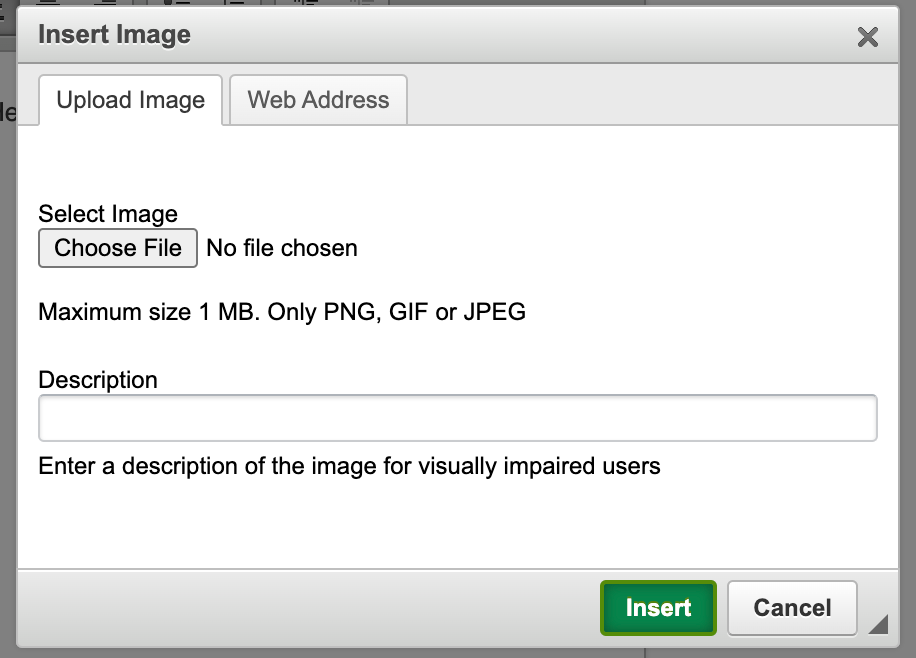The width and height of the screenshot is (916, 658).
Task: Switch to the Web Address tab
Action: tap(317, 100)
